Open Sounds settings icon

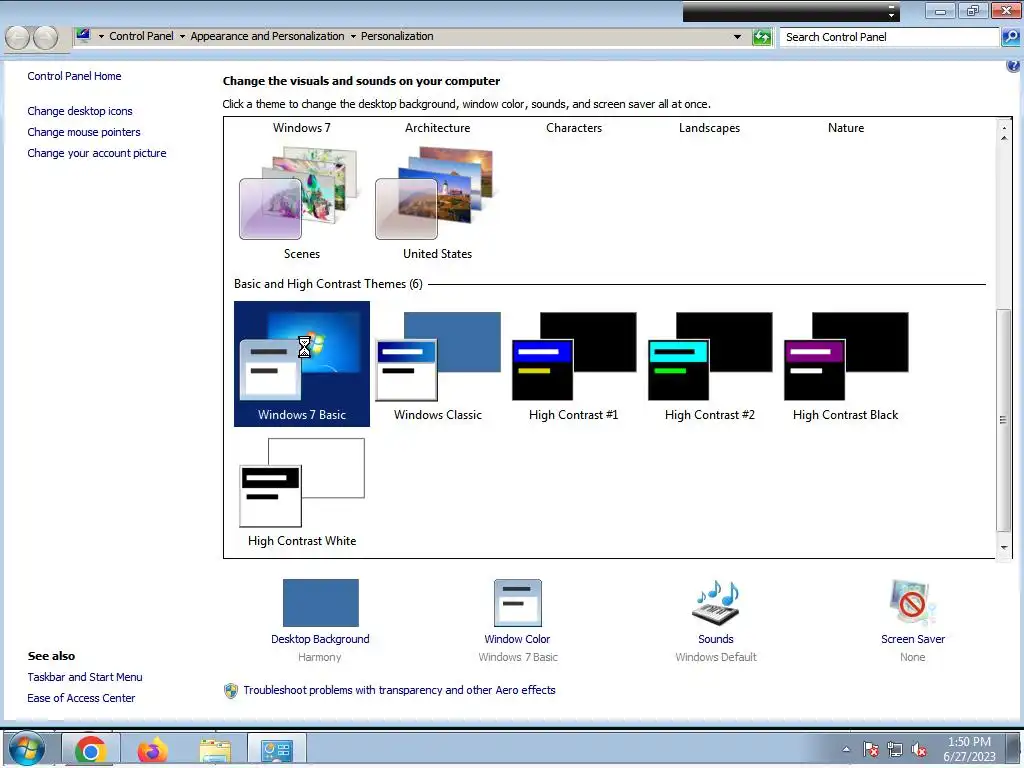pyautogui.click(x=716, y=603)
